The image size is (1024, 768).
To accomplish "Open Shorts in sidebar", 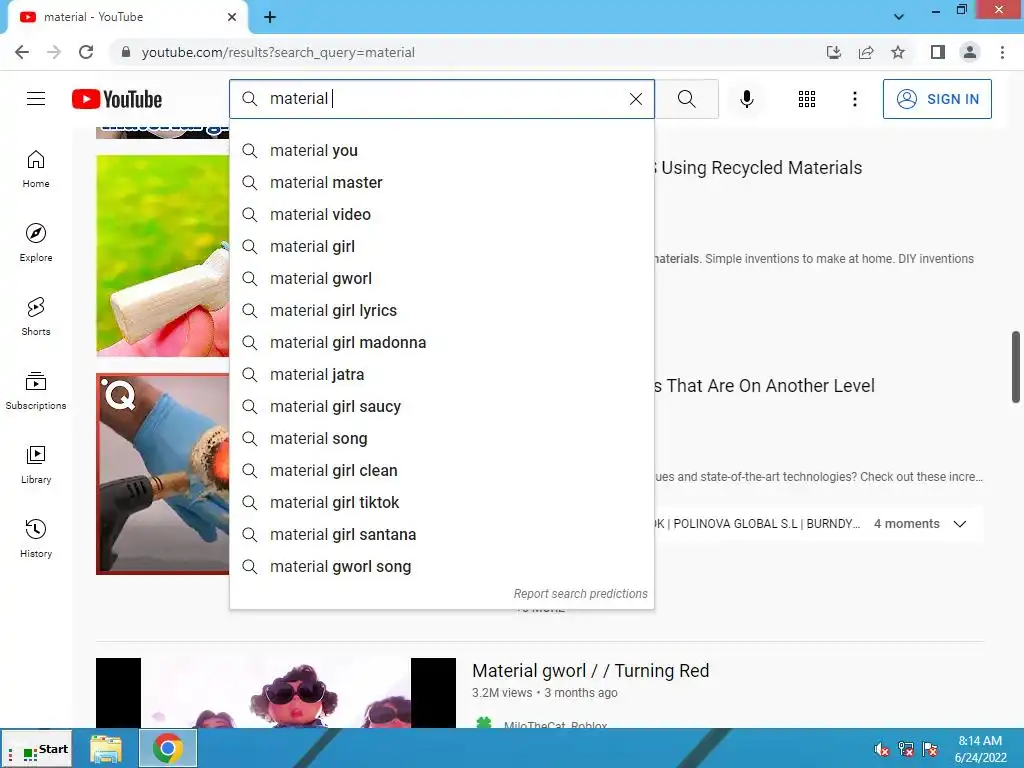I will pos(36,317).
